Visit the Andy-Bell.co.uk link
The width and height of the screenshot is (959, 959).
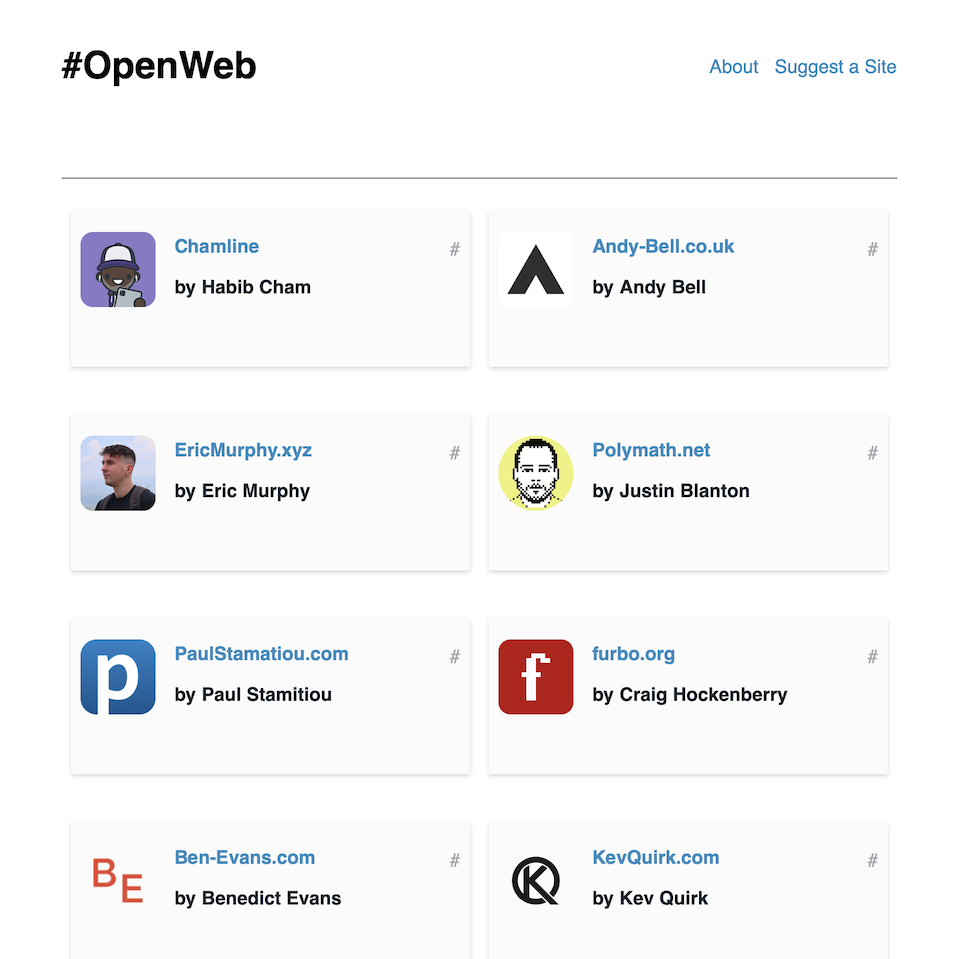pos(663,246)
